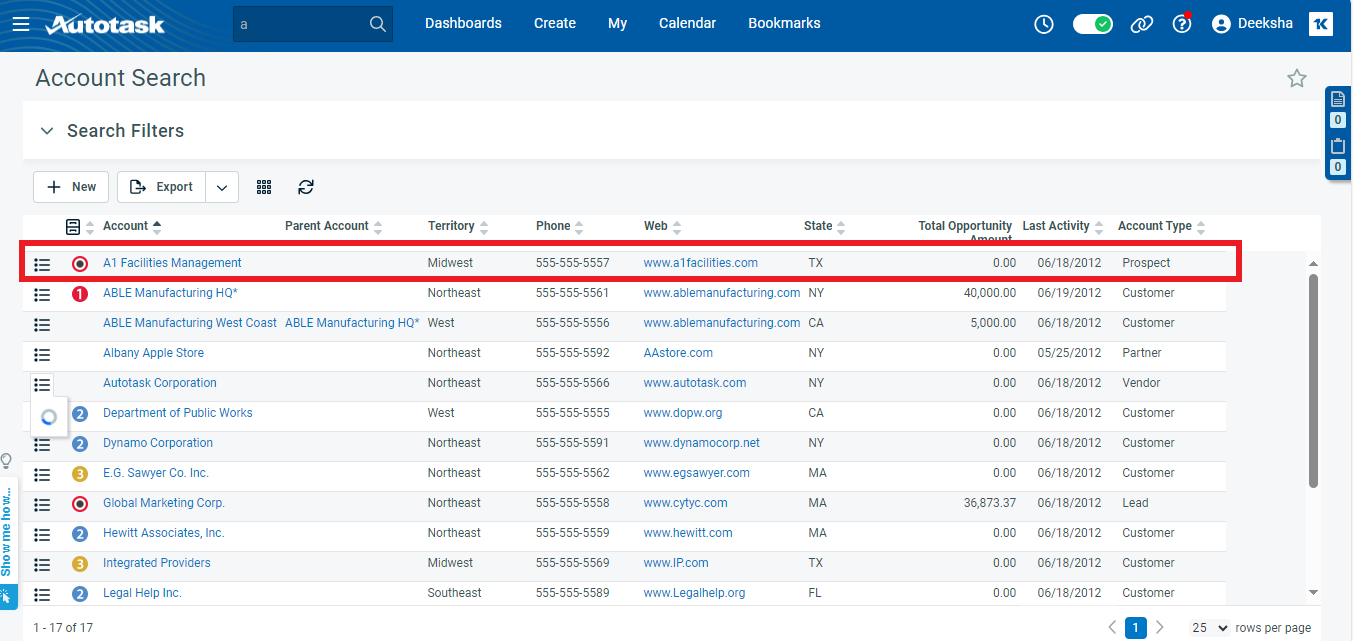The height and width of the screenshot is (641, 1353).
Task: Click the lightbulb tips icon
Action: [6, 461]
